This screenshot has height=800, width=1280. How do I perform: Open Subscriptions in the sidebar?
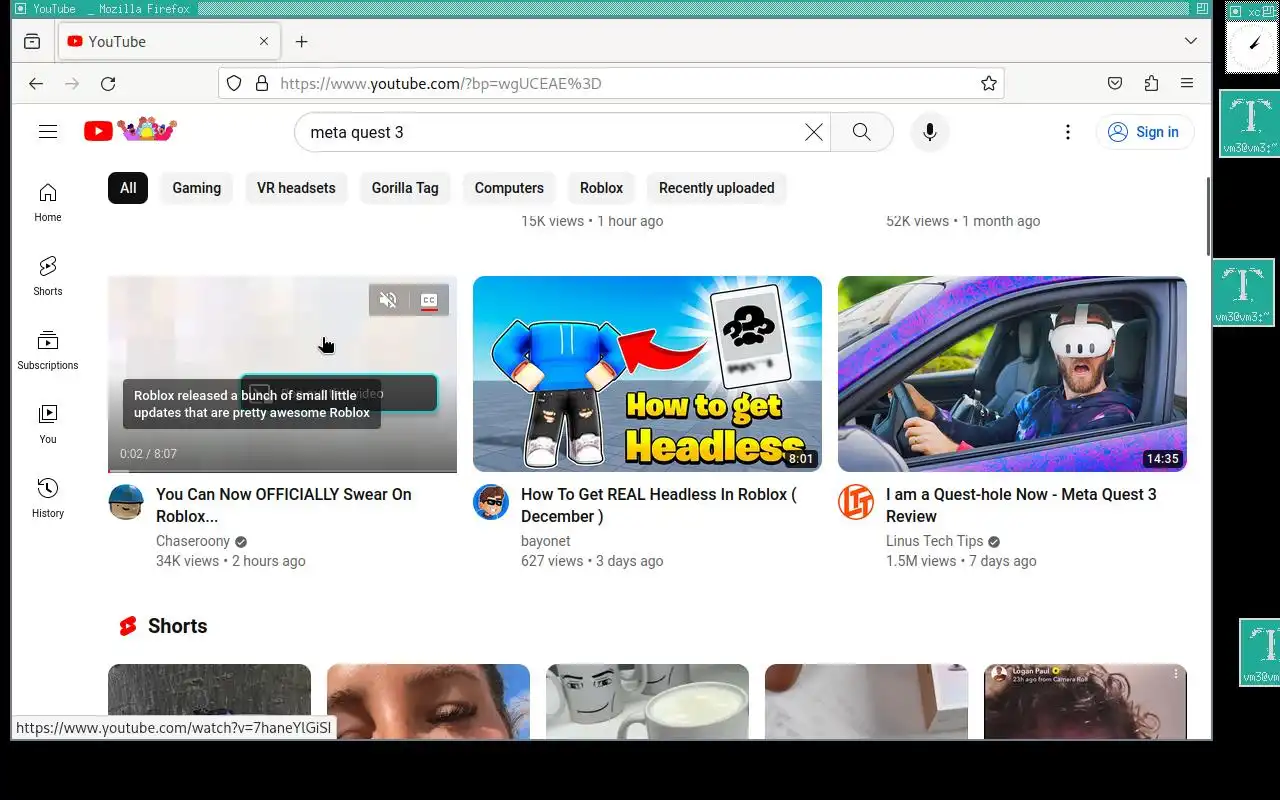click(x=48, y=350)
